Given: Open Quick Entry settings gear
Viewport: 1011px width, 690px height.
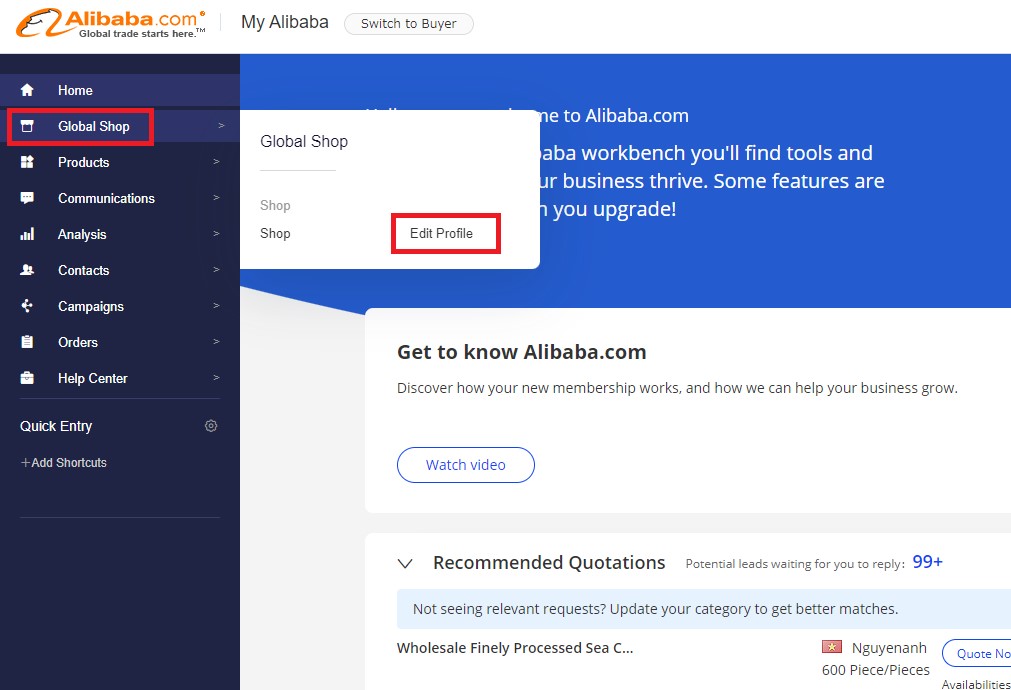Looking at the screenshot, I should [211, 426].
